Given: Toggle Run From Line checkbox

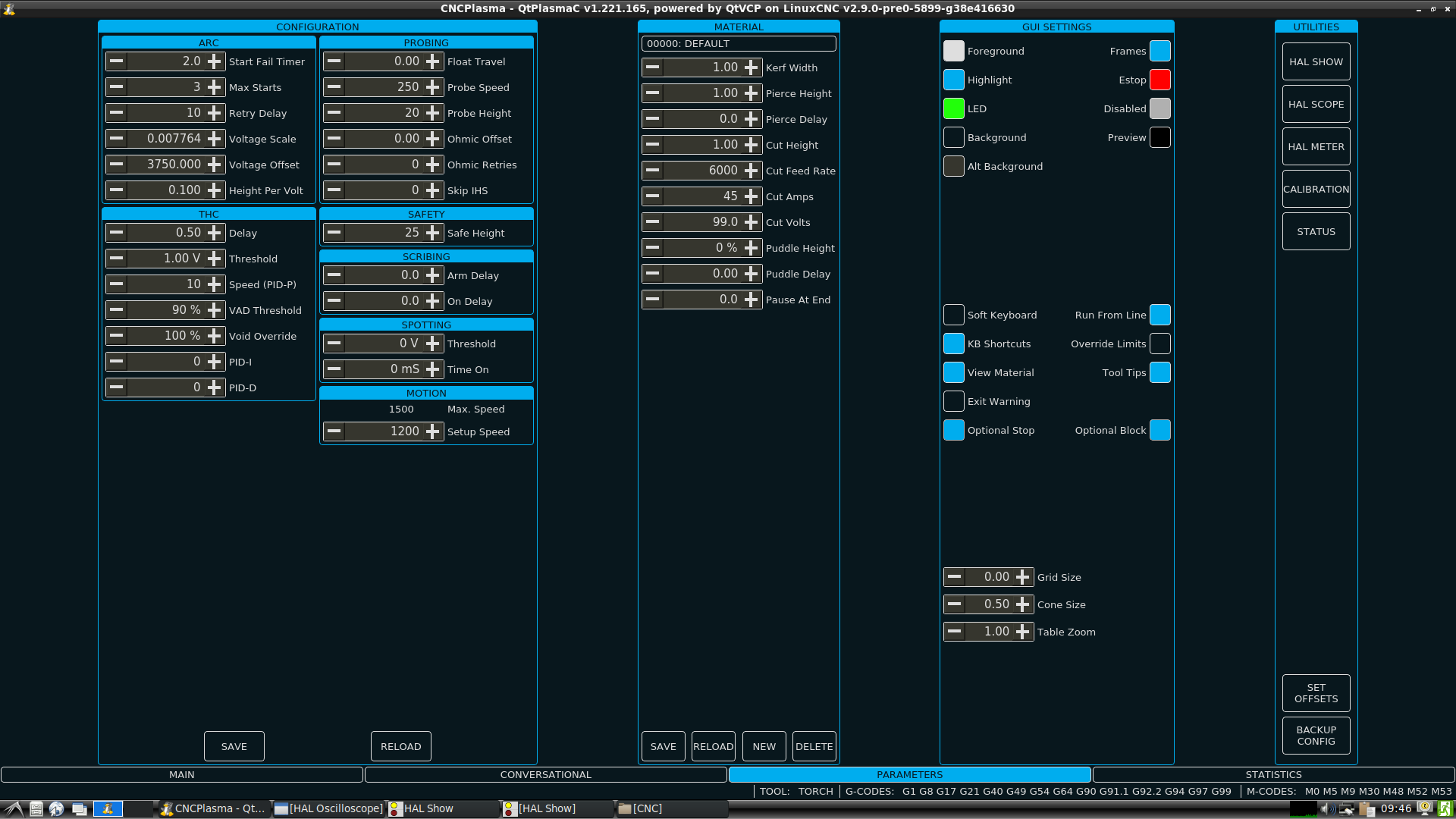Looking at the screenshot, I should pos(1160,315).
